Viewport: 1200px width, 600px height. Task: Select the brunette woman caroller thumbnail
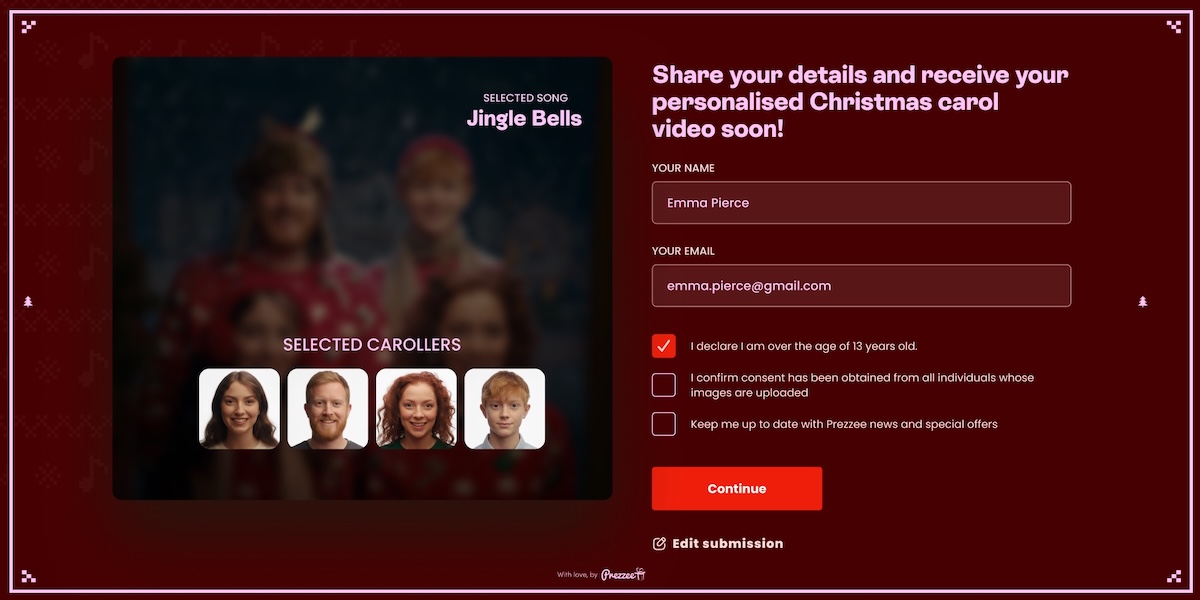pyautogui.click(x=239, y=409)
